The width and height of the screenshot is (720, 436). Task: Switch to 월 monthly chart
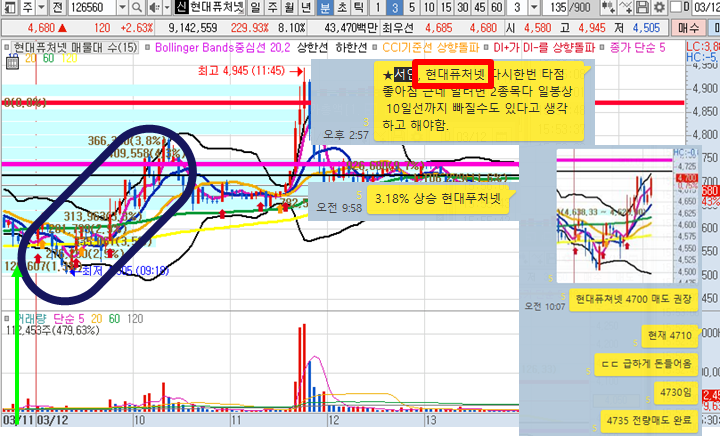click(290, 7)
